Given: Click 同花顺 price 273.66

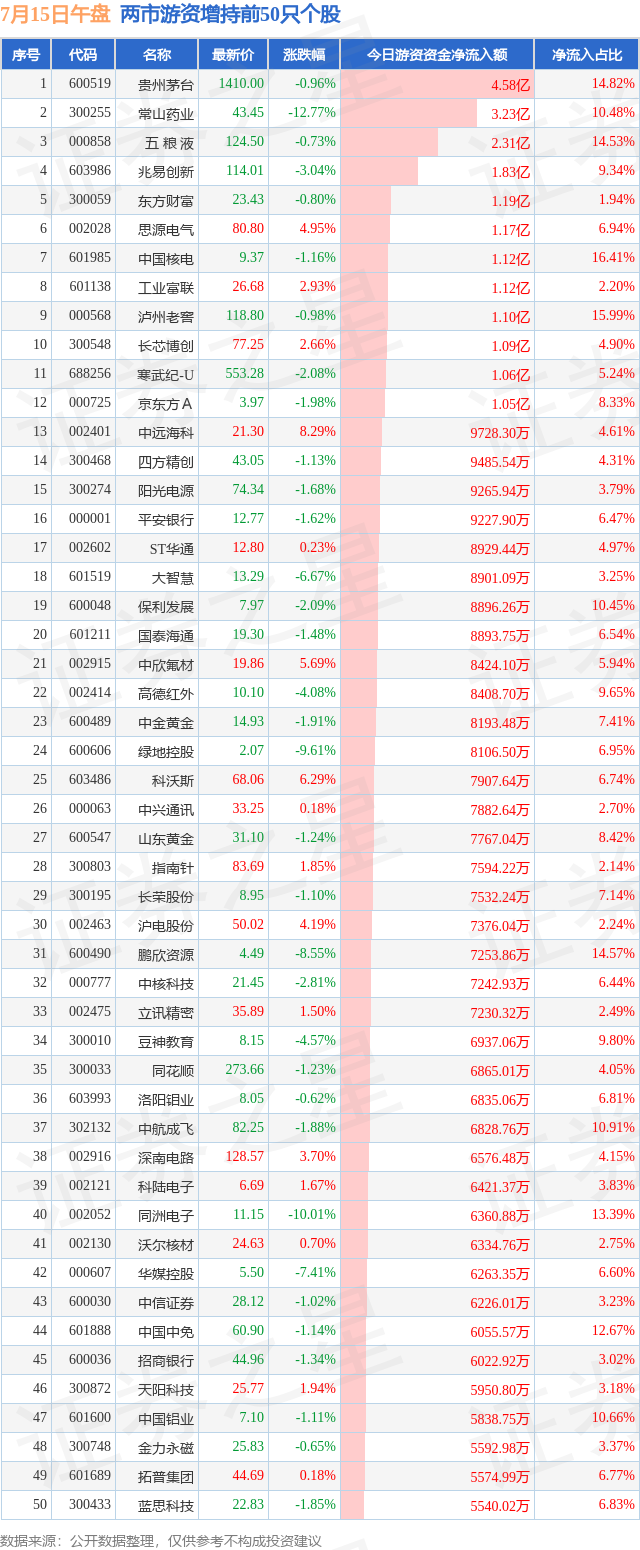Looking at the screenshot, I should point(245,1070).
